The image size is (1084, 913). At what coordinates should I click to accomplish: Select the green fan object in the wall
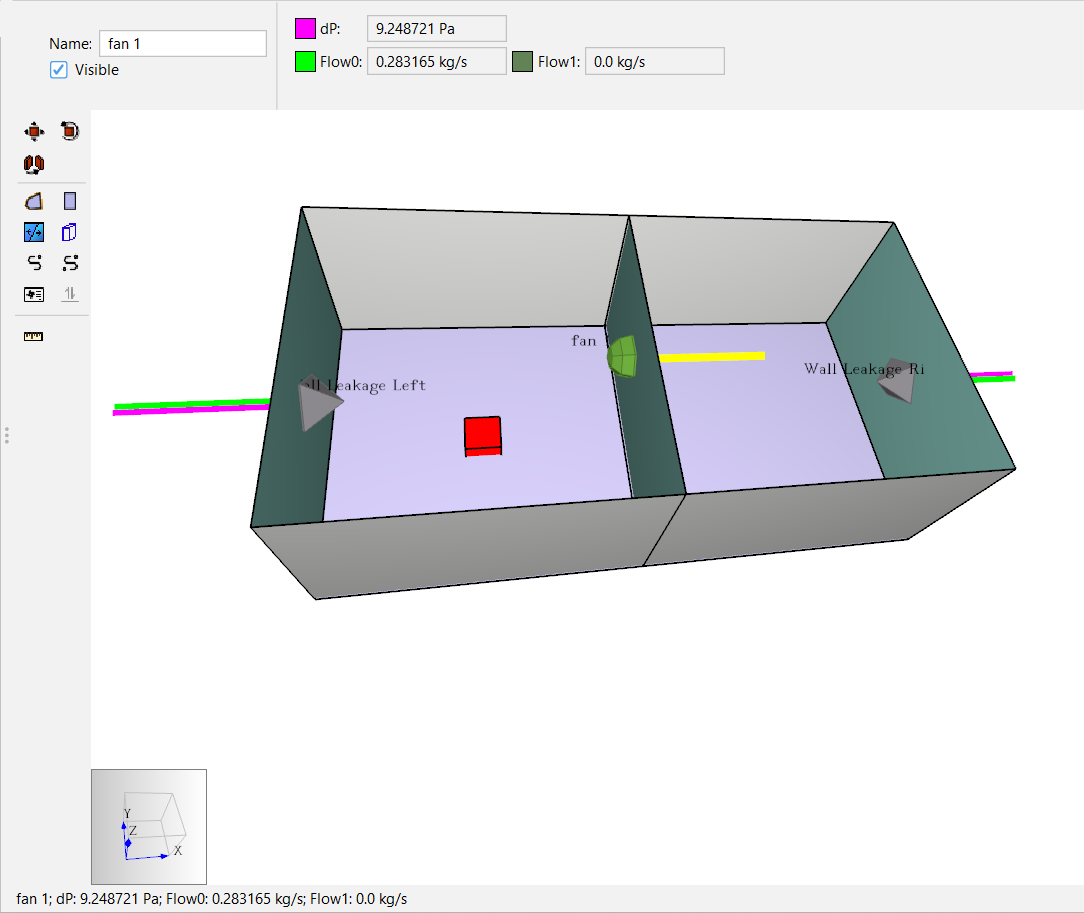coord(622,357)
